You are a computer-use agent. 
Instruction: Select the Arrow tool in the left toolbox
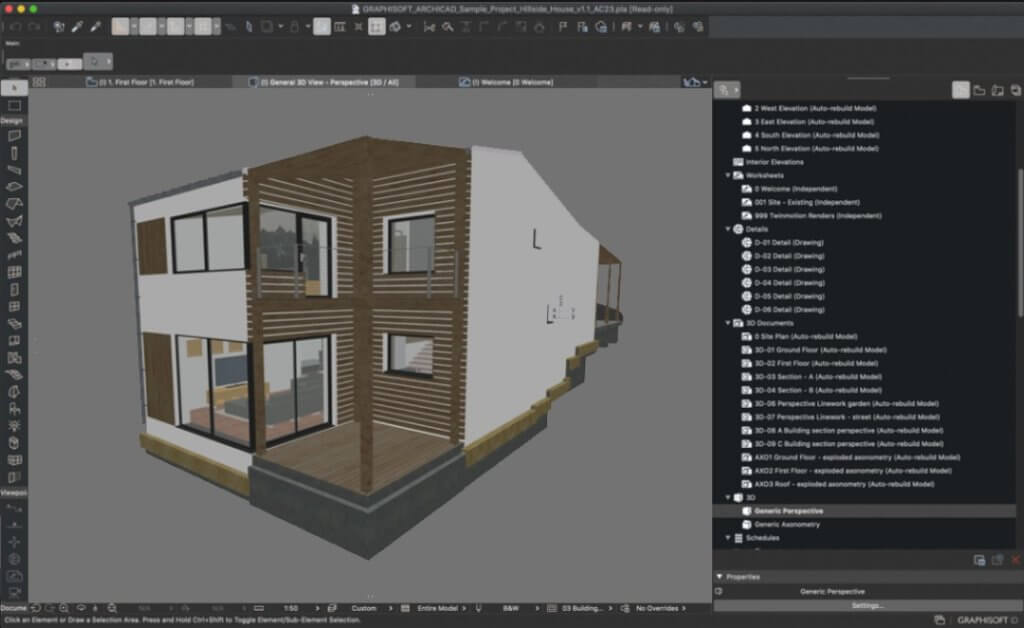click(13, 88)
